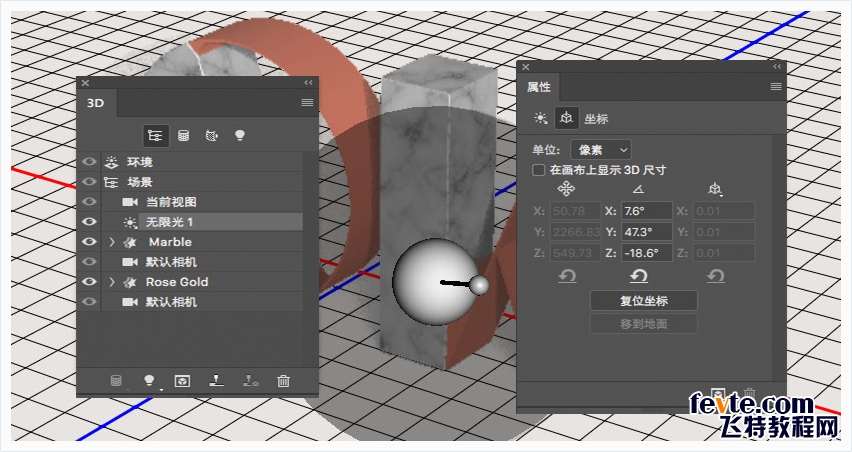Reset position with left circular arrow

coord(567,277)
